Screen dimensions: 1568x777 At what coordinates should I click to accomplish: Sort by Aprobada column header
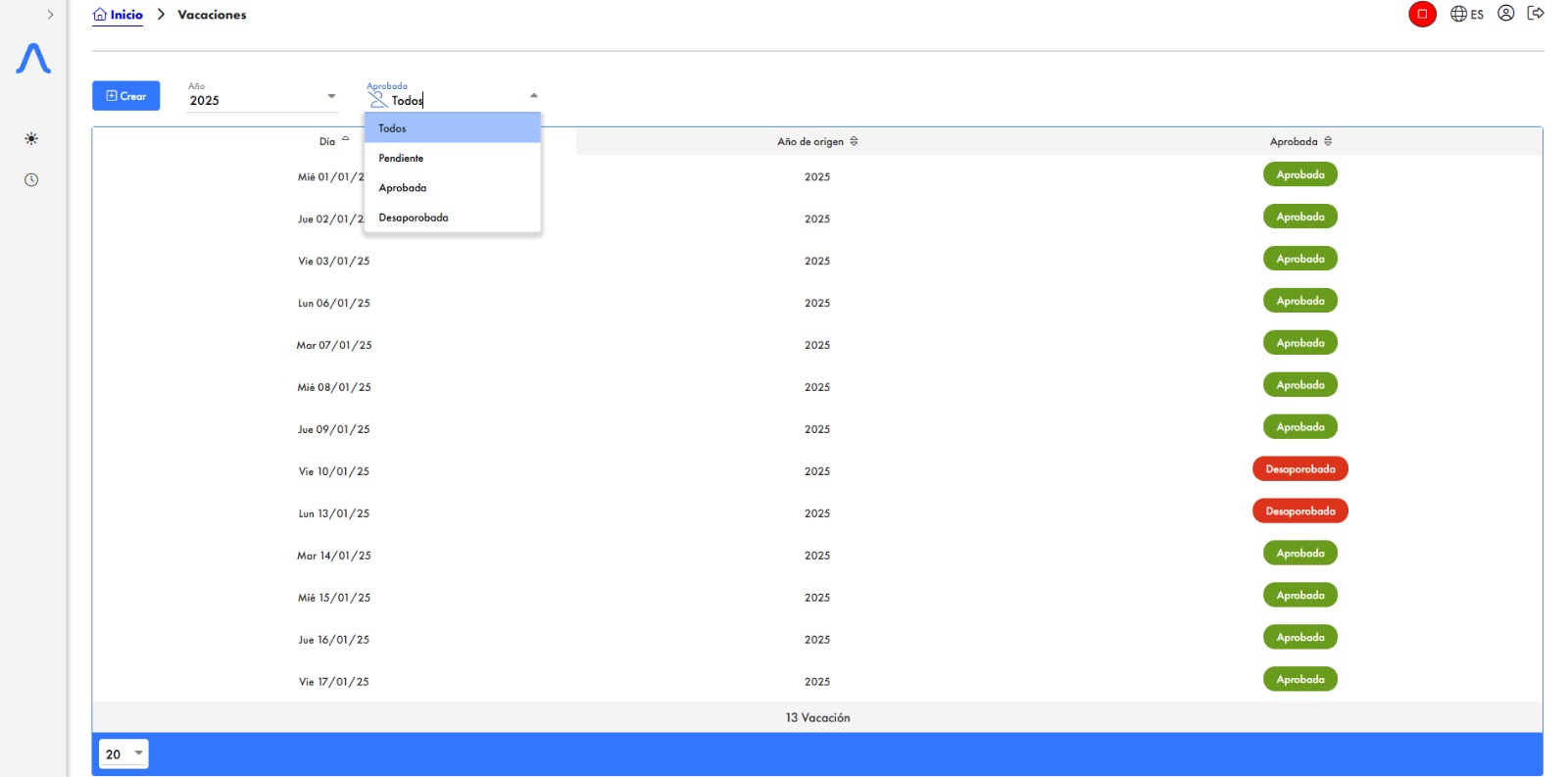coord(1299,141)
